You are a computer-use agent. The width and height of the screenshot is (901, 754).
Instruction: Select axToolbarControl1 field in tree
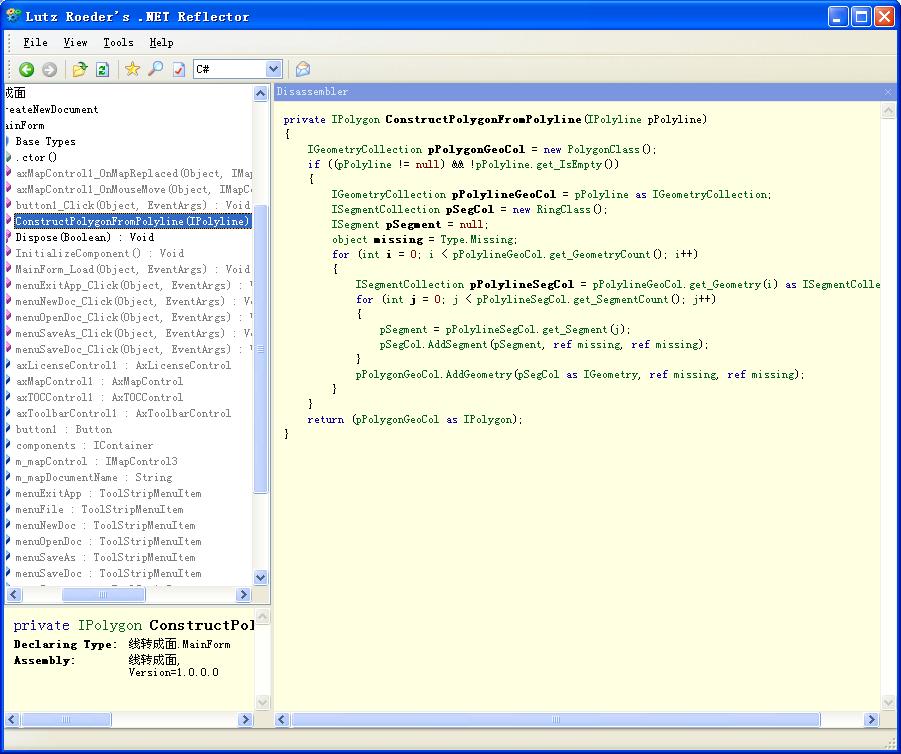point(123,414)
